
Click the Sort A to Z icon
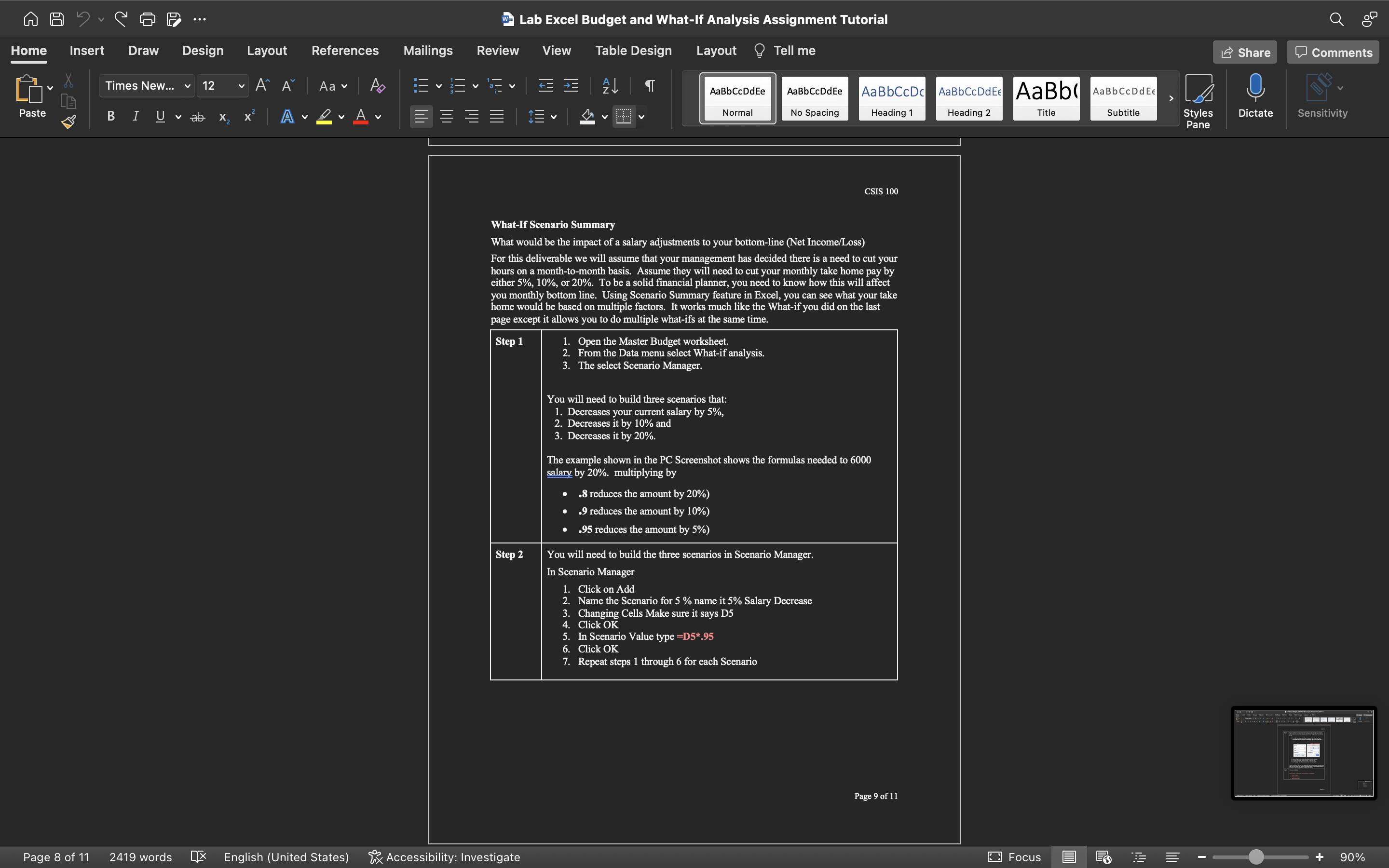(x=610, y=85)
